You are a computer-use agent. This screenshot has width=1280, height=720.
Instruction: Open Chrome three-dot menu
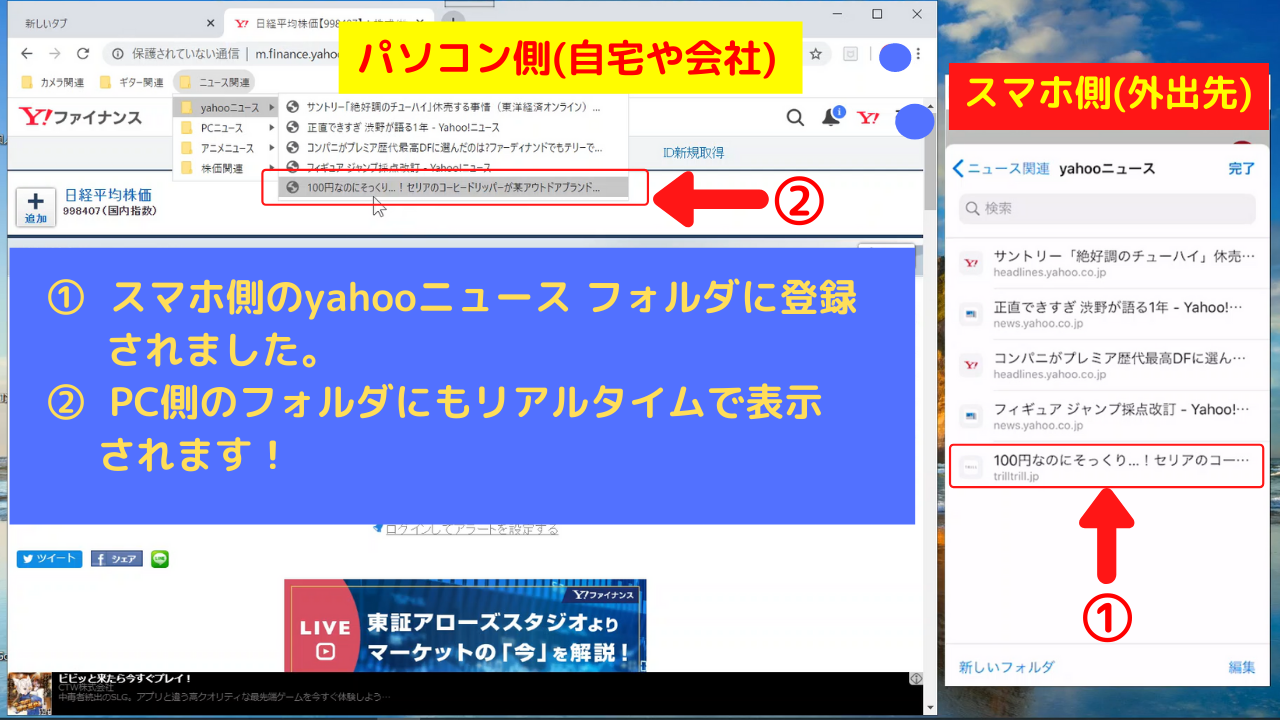point(919,54)
